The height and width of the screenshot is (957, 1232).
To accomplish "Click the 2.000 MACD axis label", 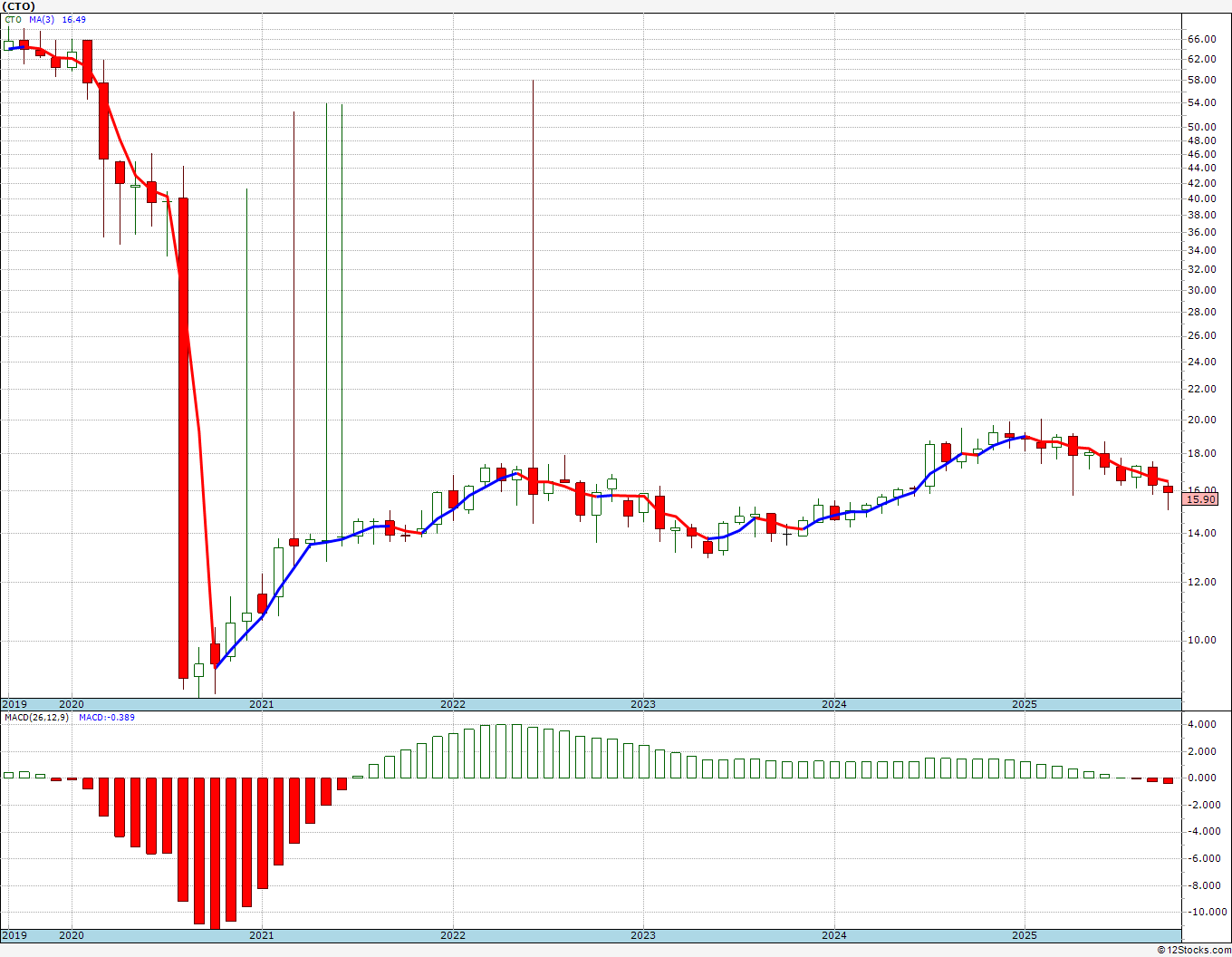I will coord(1201,751).
